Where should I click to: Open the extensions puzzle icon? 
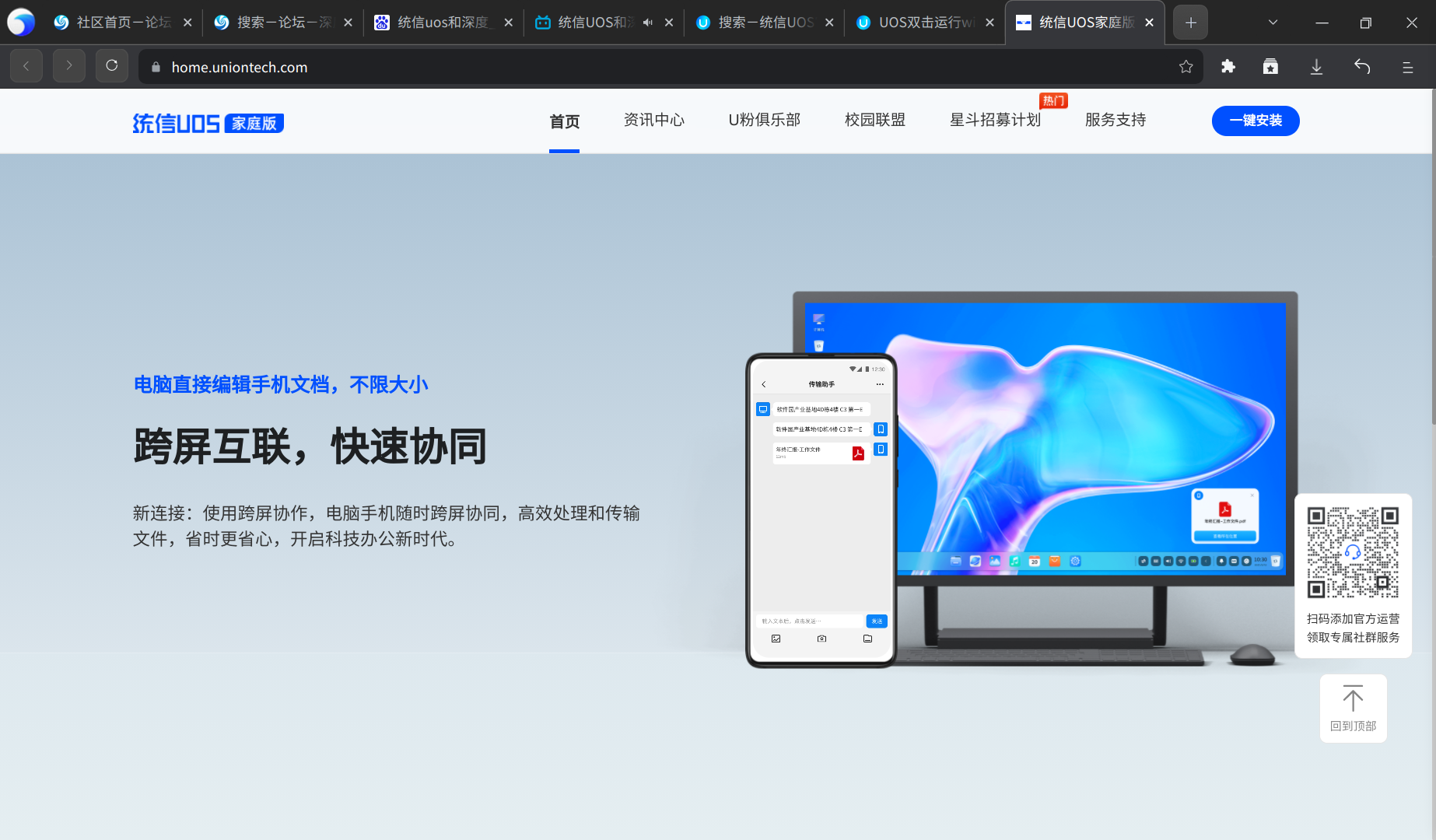pos(1228,67)
